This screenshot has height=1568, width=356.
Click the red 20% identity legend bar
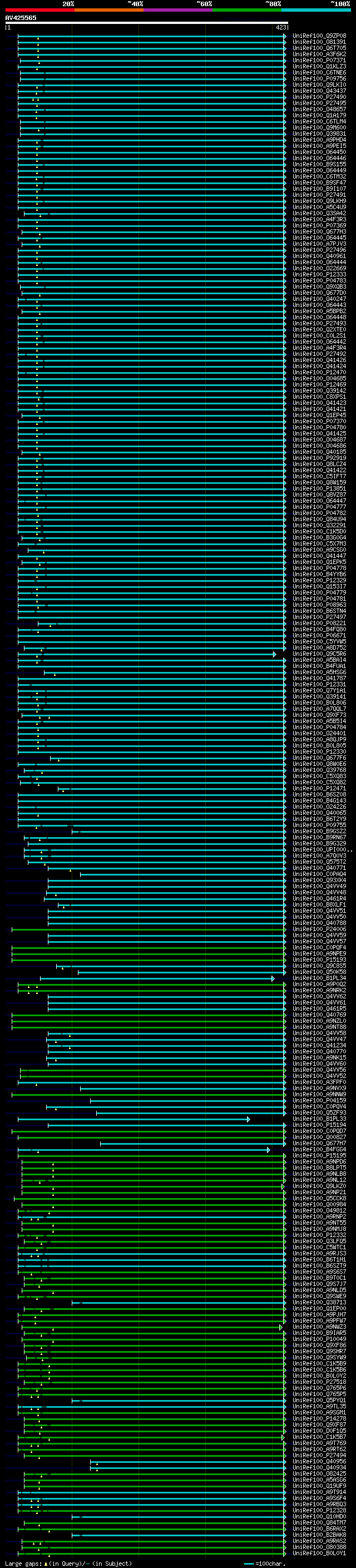click(39, 10)
